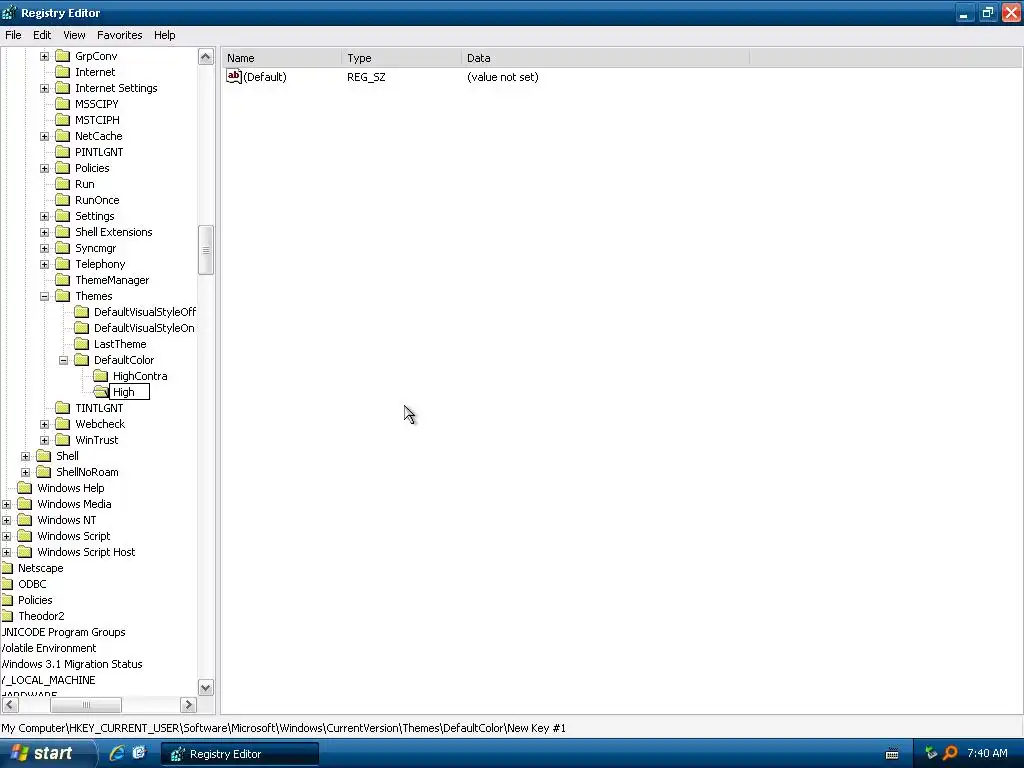Click the Type column header
Image resolution: width=1024 pixels, height=768 pixels.
(401, 58)
